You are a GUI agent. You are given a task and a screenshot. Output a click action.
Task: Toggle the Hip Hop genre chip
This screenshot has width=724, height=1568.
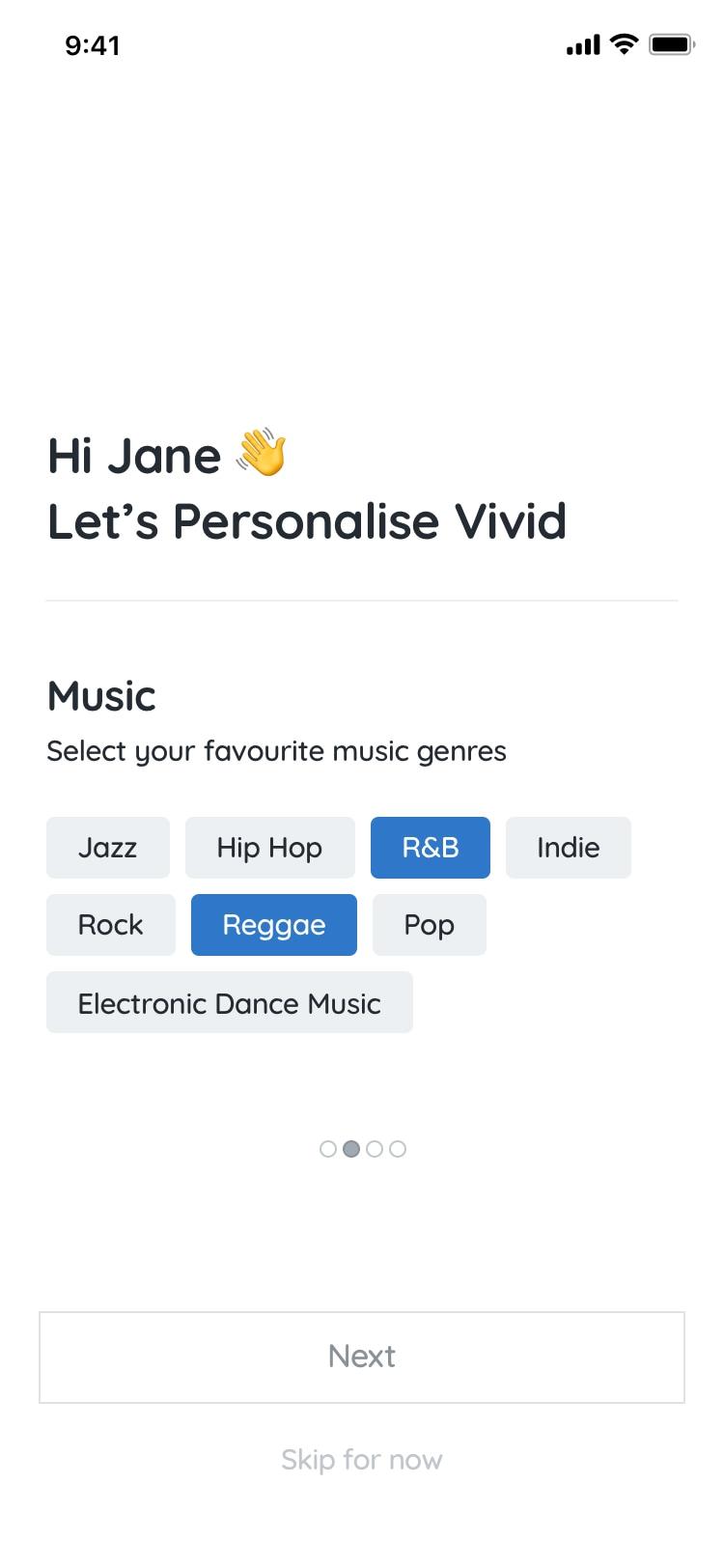coord(269,848)
